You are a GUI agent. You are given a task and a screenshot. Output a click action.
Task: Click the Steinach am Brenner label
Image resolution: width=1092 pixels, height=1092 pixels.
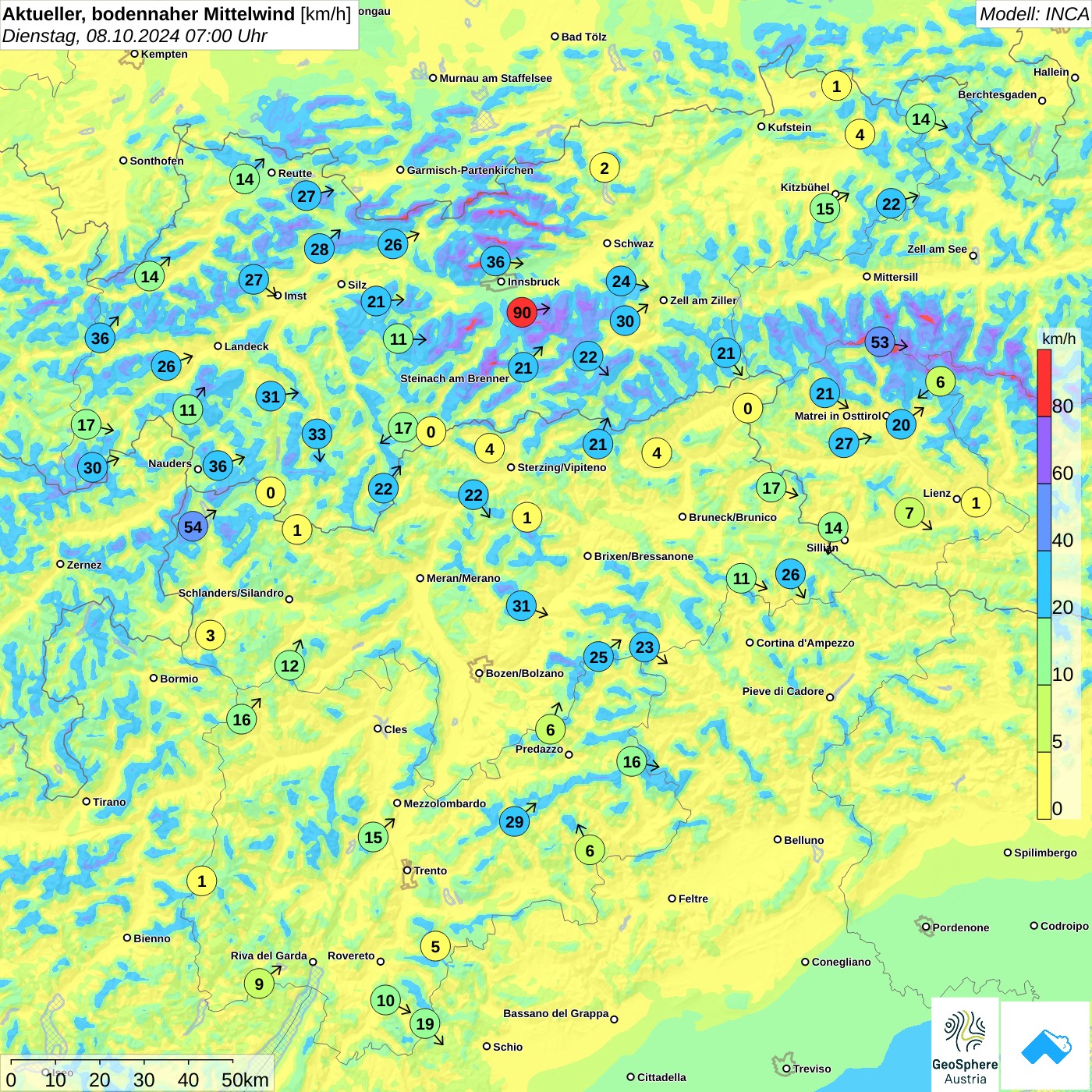(x=455, y=379)
